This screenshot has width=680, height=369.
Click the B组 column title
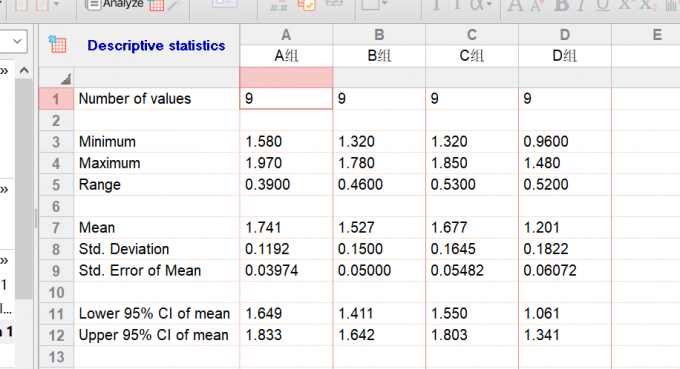[379, 56]
